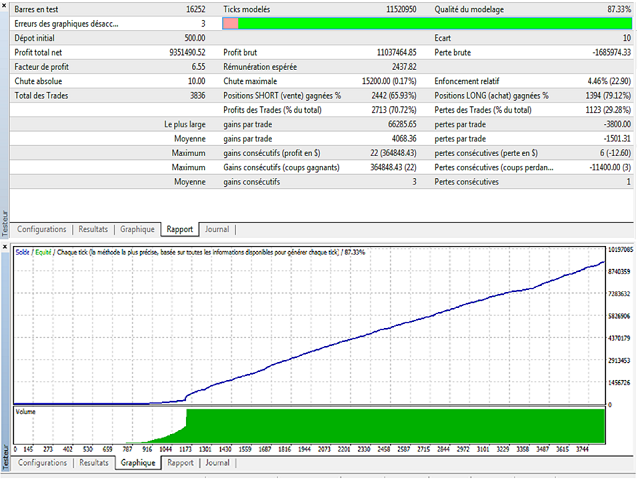Select value -11400.00 (3)

pyautogui.click(x=610, y=167)
